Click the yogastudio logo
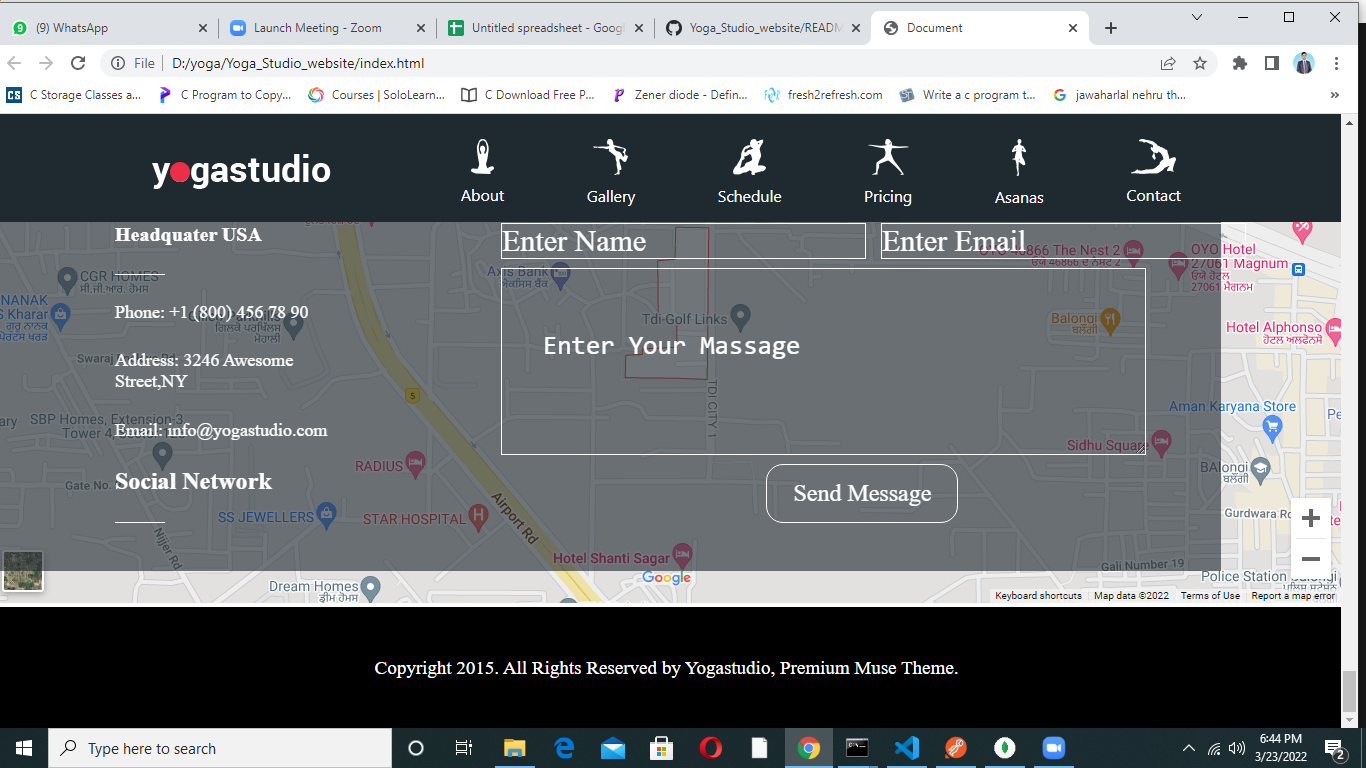The width and height of the screenshot is (1366, 768). click(241, 170)
